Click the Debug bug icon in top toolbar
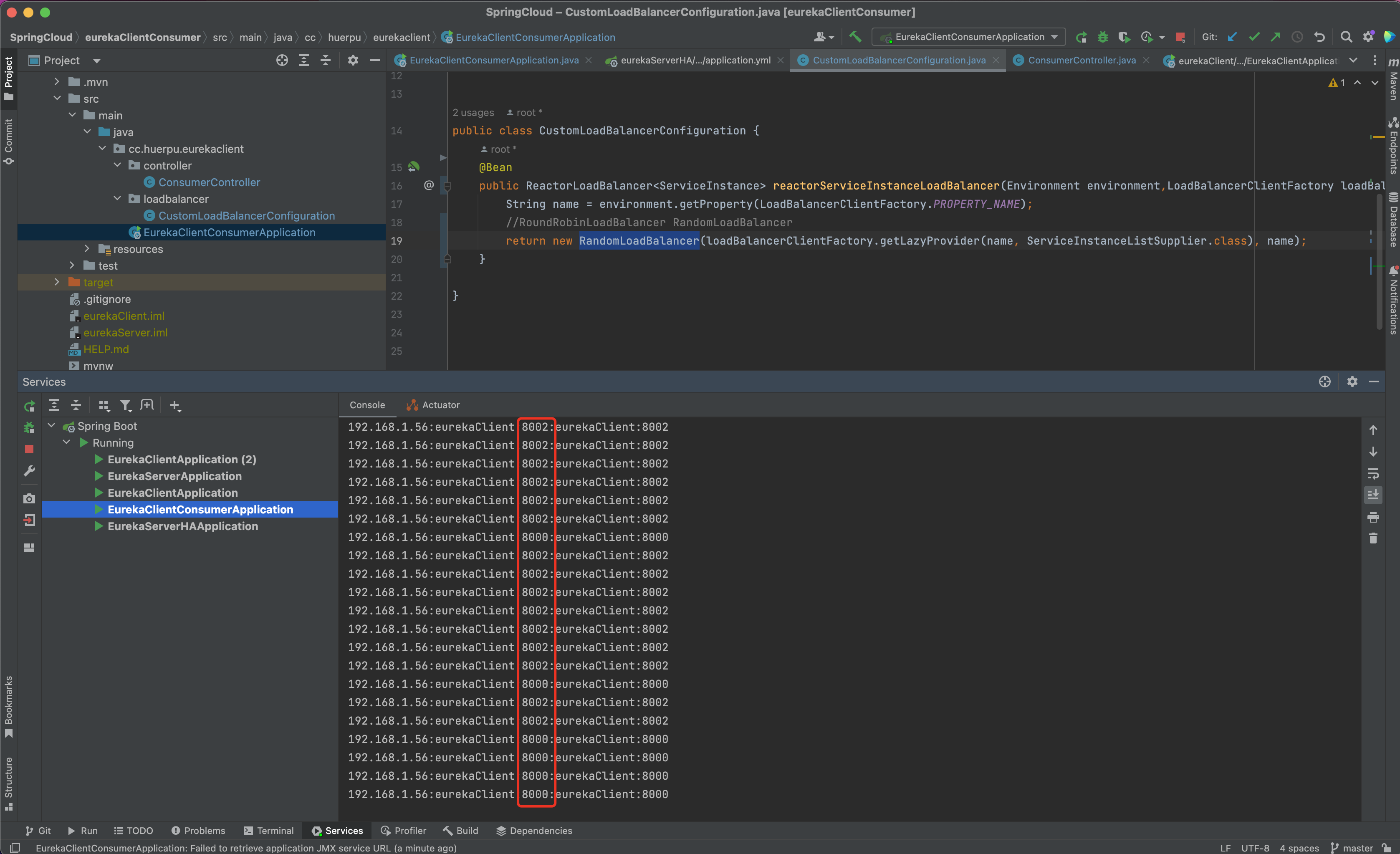This screenshot has height=854, width=1400. (1102, 37)
